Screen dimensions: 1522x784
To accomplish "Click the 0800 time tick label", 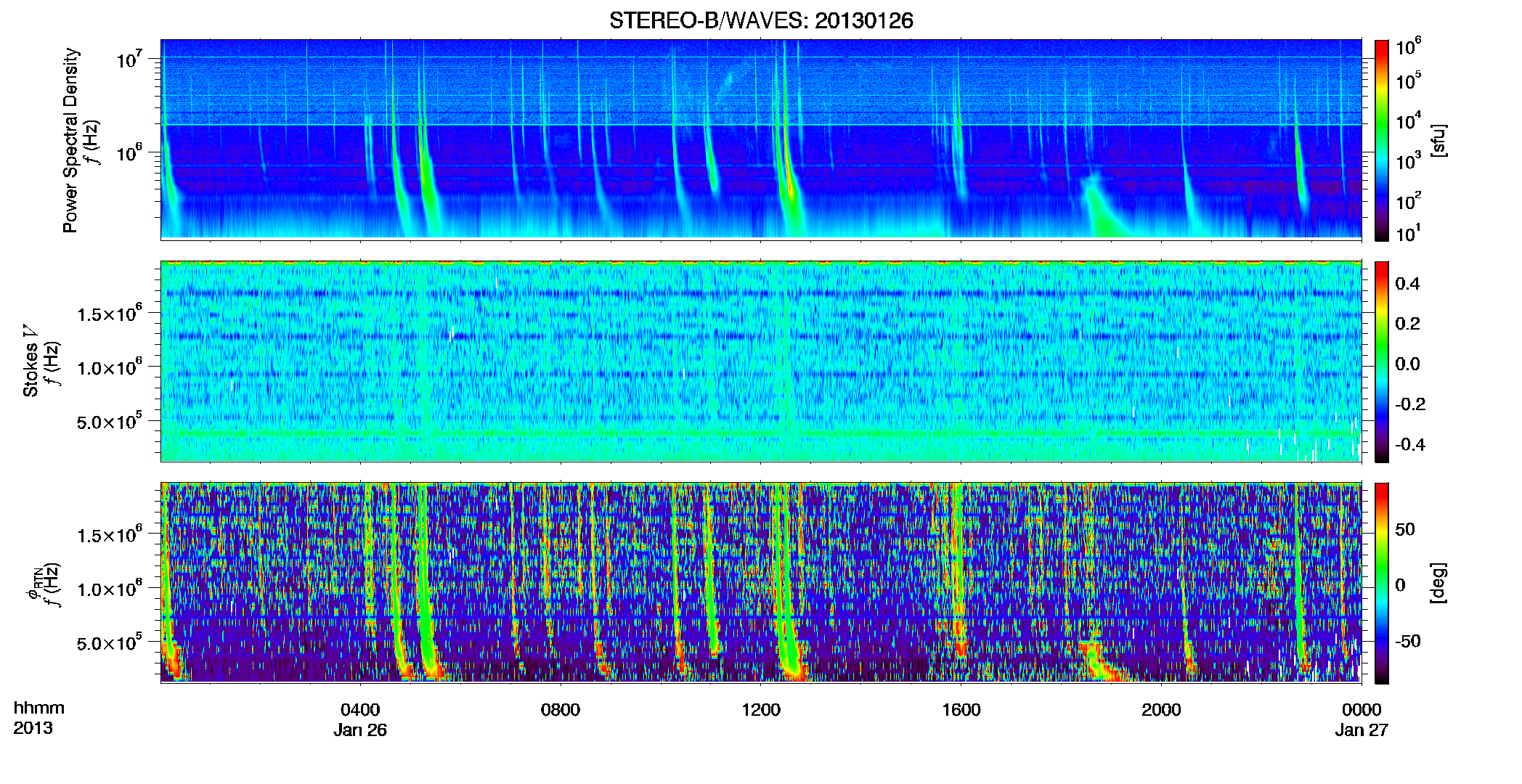I will click(561, 709).
